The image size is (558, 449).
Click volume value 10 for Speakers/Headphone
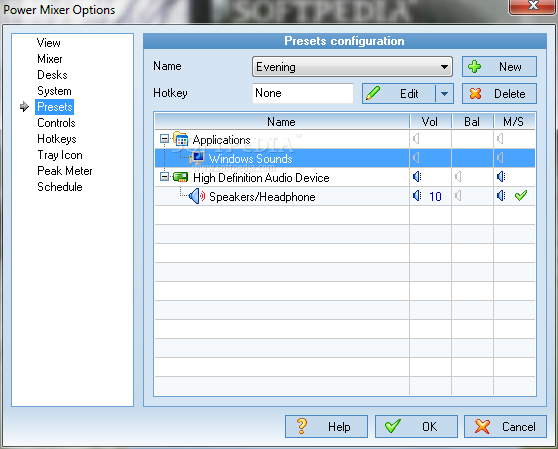click(435, 196)
